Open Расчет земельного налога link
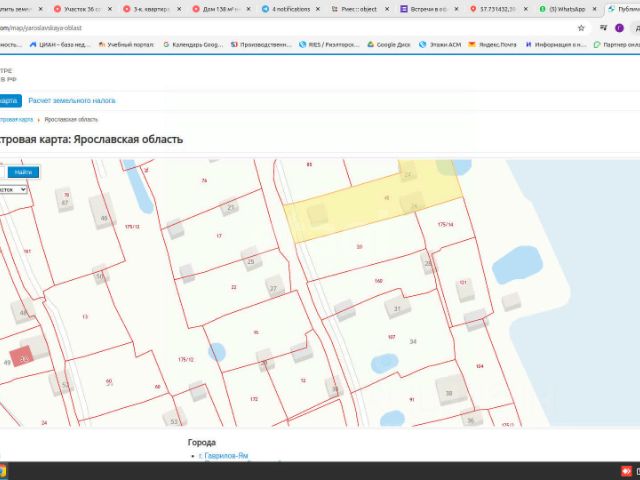 [x=72, y=100]
